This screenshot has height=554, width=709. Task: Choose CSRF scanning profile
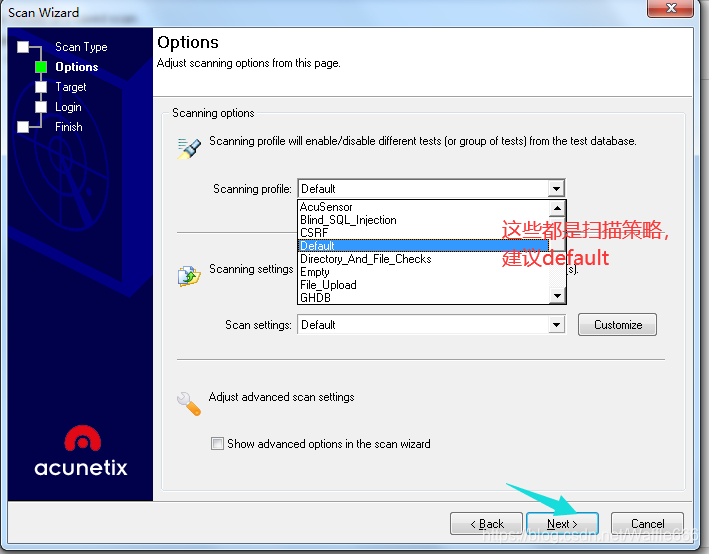pos(423,233)
